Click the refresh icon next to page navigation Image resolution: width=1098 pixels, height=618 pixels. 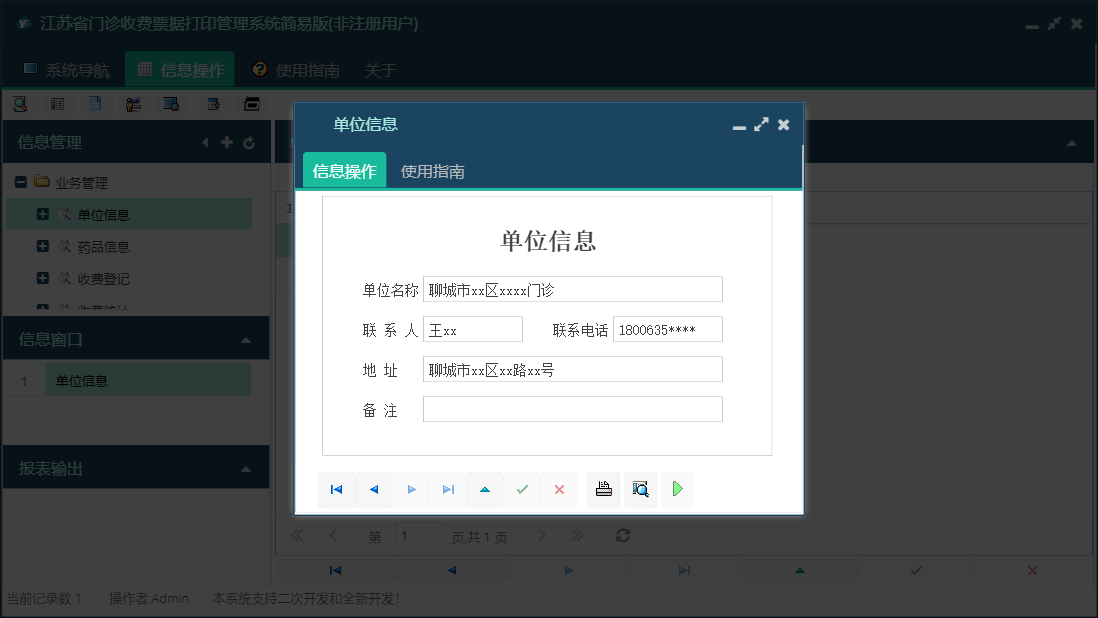click(x=622, y=535)
